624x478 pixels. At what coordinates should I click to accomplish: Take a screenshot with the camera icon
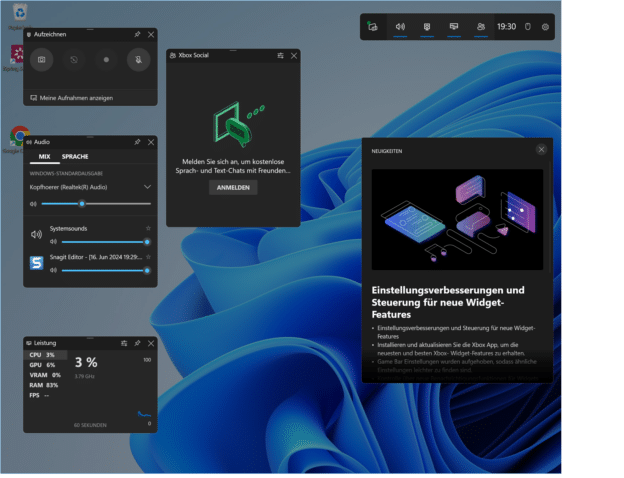[41, 60]
